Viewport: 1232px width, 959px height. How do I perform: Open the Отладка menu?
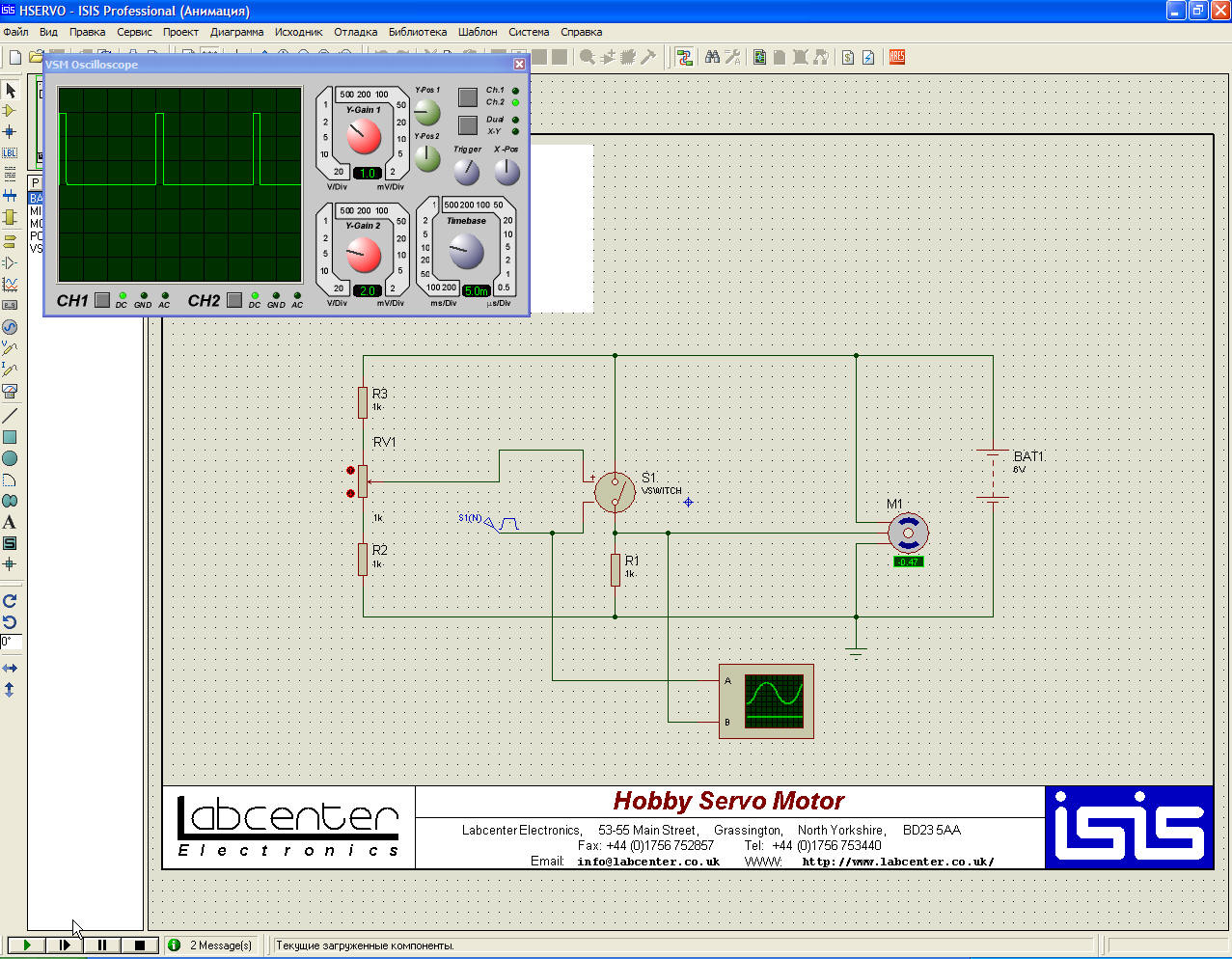click(x=356, y=32)
